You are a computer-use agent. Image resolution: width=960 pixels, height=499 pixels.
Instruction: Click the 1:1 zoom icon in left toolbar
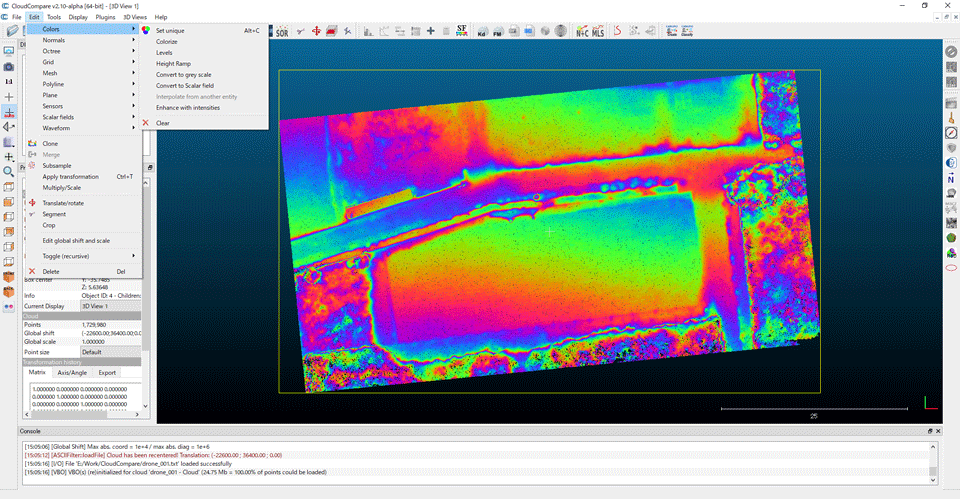pyautogui.click(x=9, y=81)
